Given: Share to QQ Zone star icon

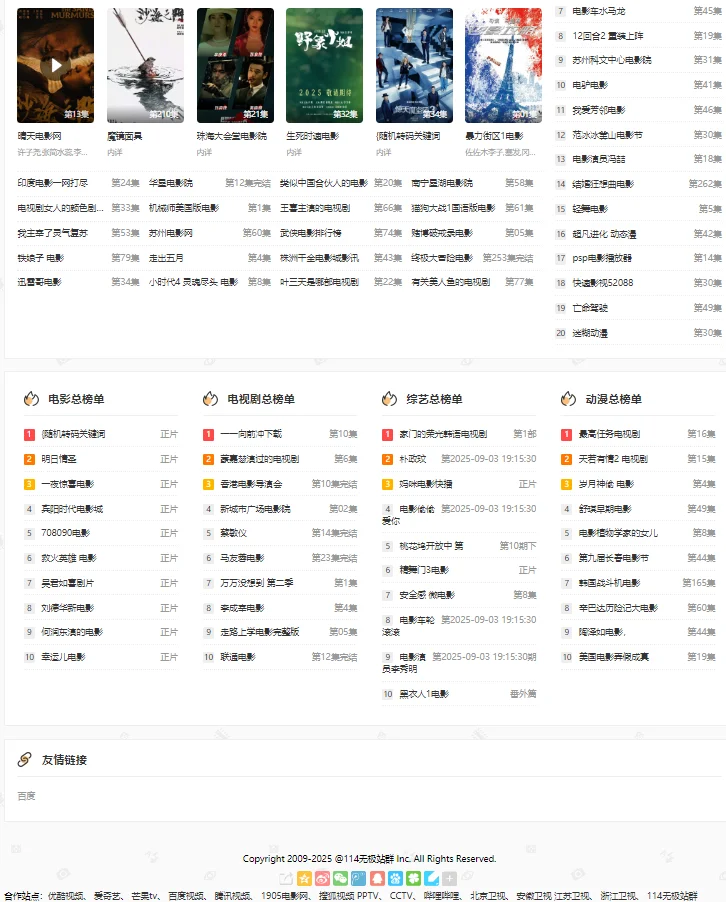Looking at the screenshot, I should point(304,878).
